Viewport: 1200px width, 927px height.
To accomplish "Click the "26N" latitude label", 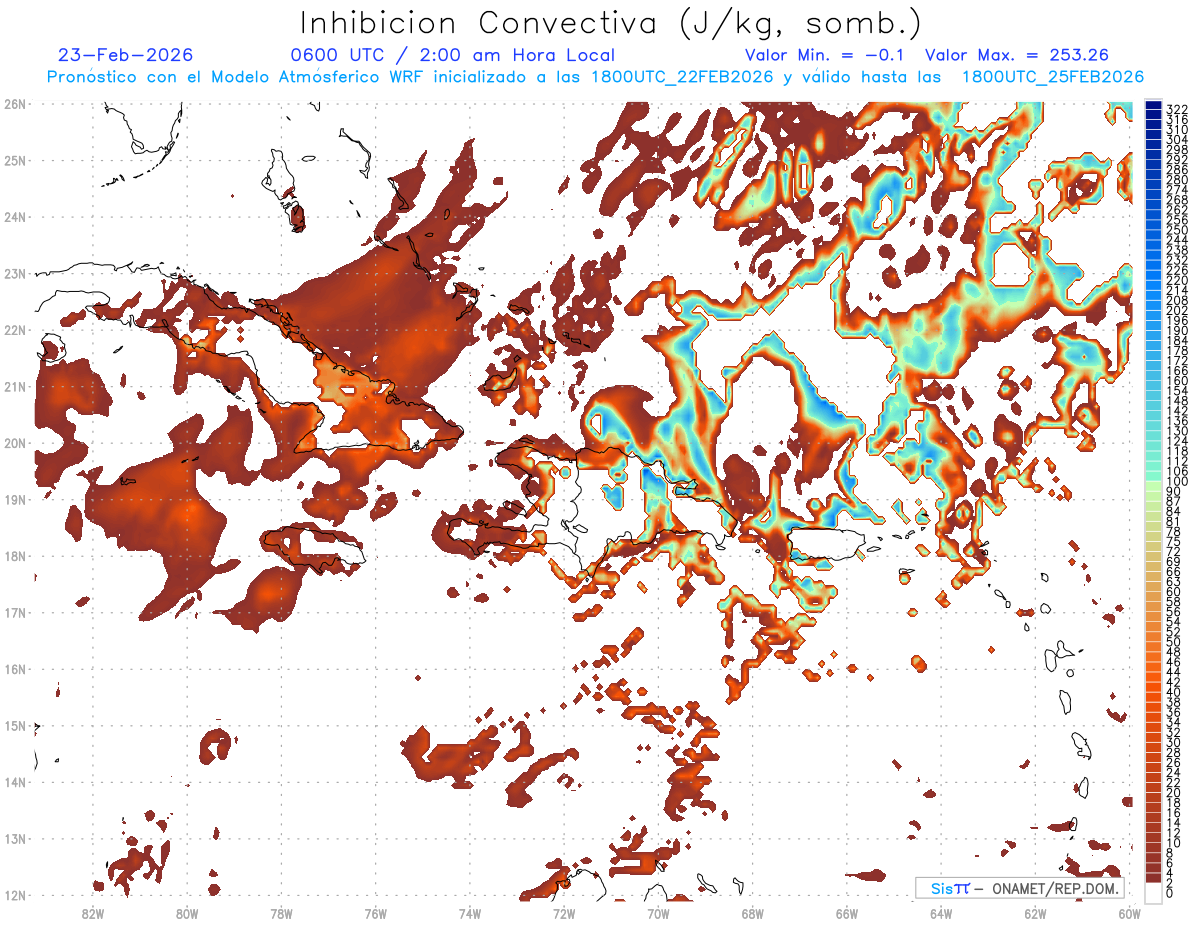I will pos(14,103).
